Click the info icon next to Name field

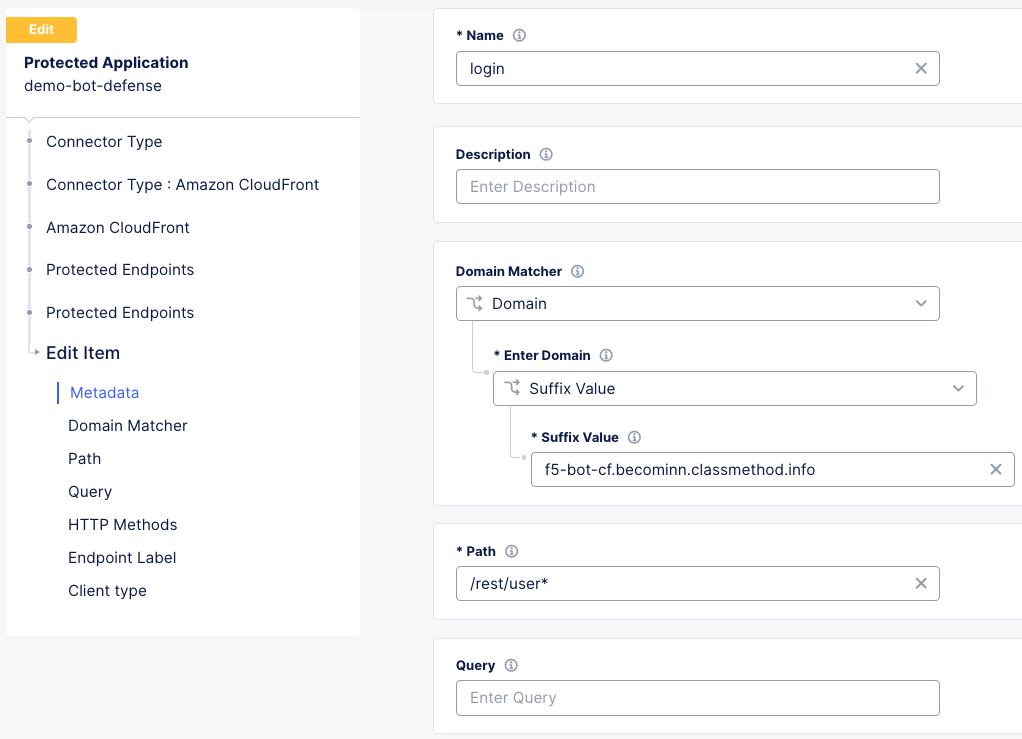519,35
